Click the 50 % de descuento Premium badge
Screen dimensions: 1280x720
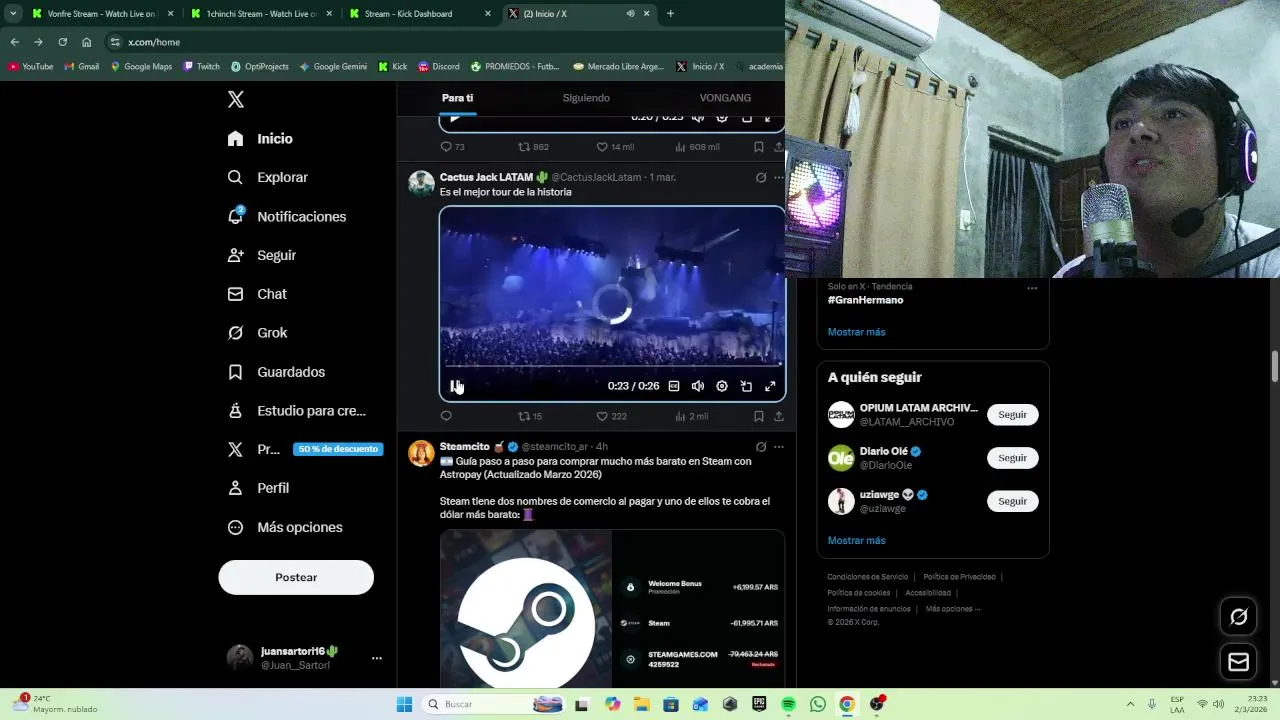click(338, 449)
